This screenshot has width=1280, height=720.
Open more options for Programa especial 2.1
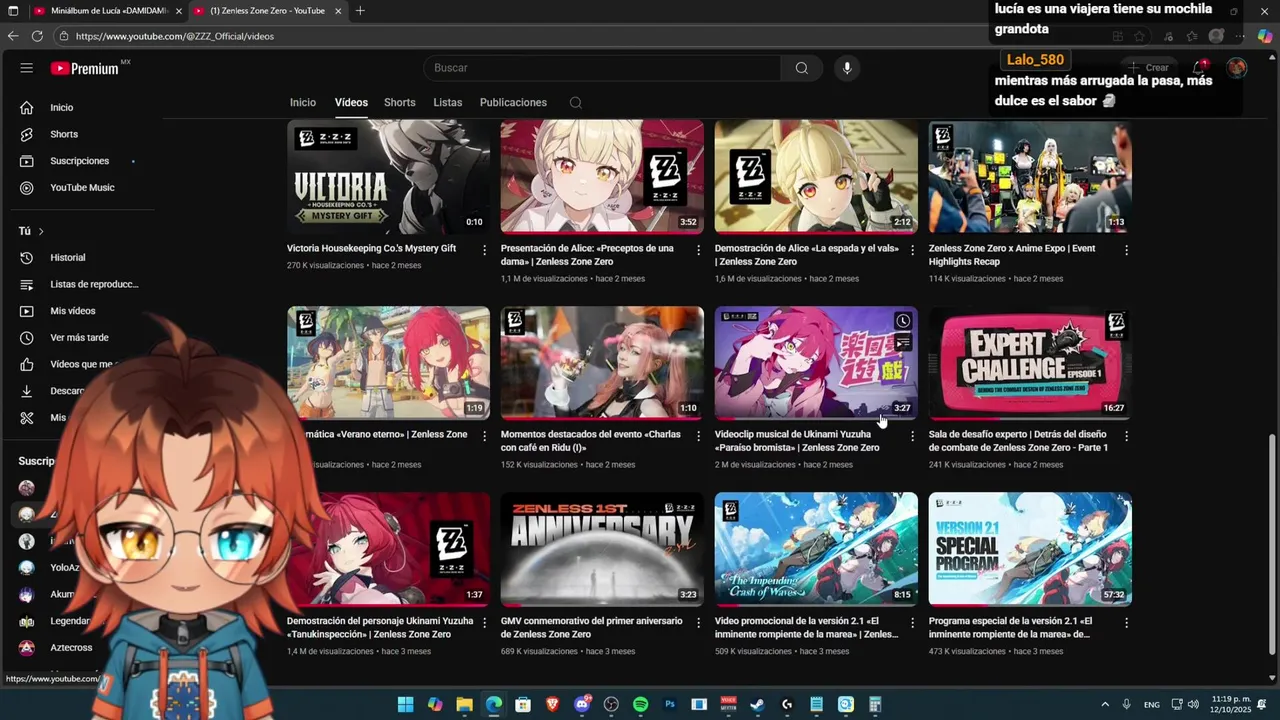[1126, 622]
